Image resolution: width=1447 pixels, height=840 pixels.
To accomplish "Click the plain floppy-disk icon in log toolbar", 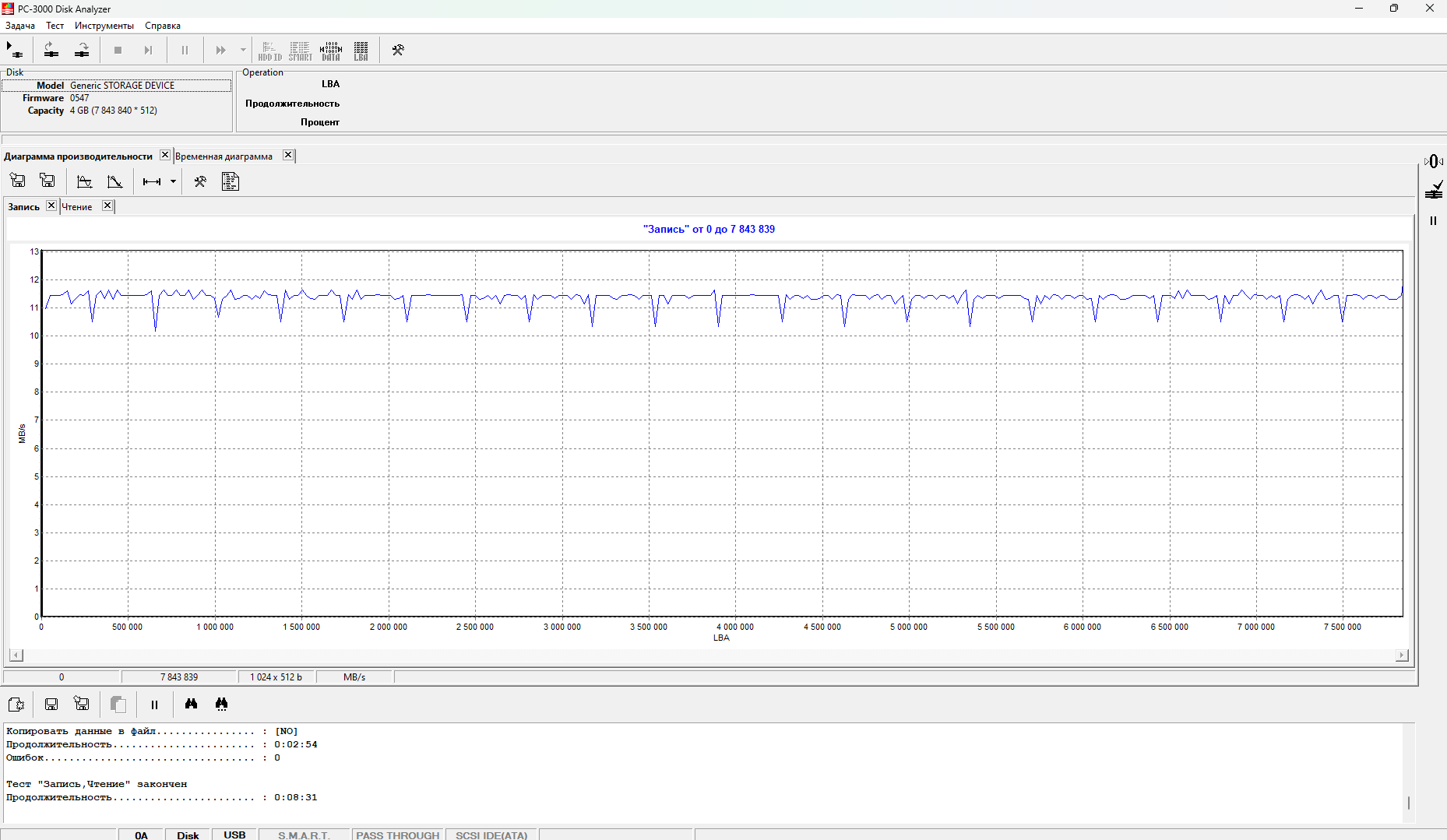I will click(51, 705).
